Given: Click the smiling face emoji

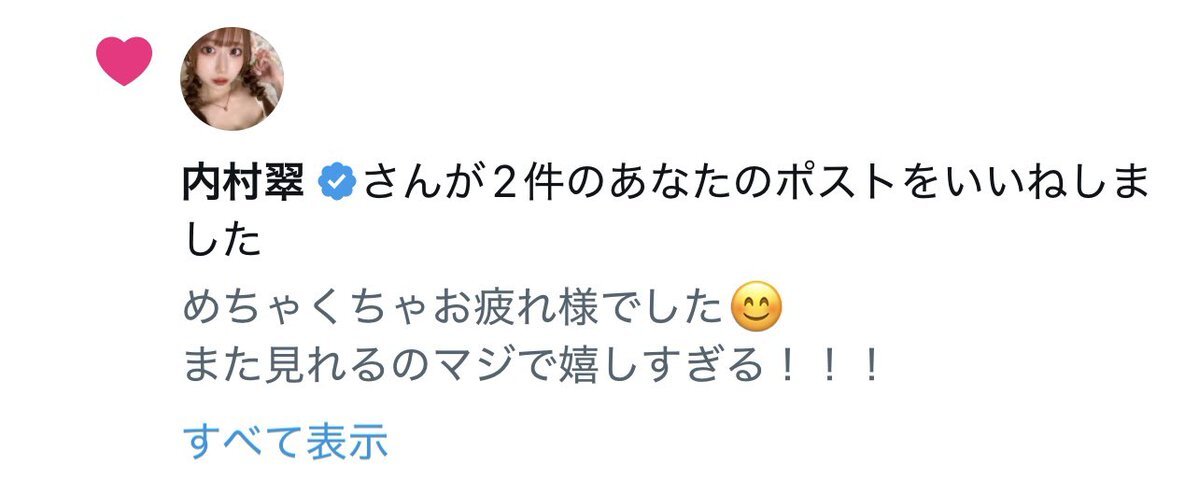Looking at the screenshot, I should (756, 307).
